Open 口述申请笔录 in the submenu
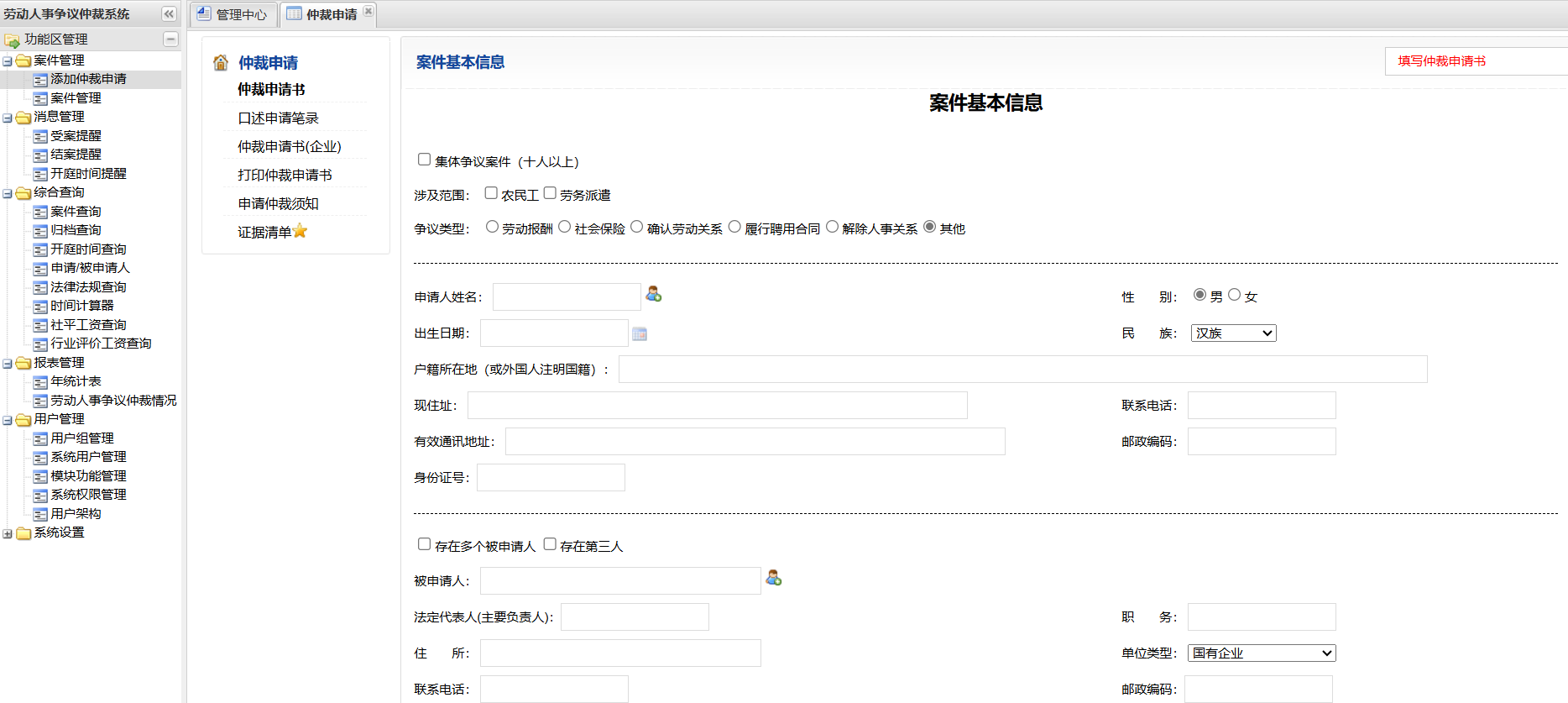The height and width of the screenshot is (703, 1568). pyautogui.click(x=278, y=118)
